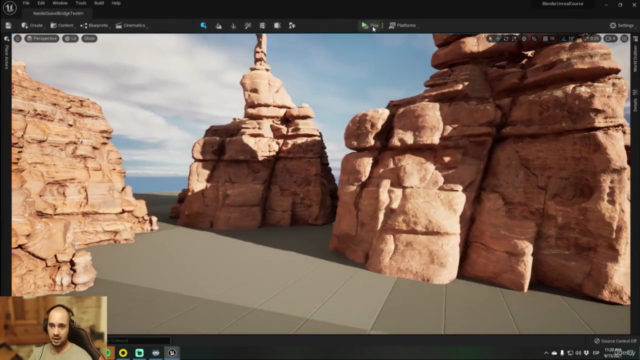Open the Lit view mode dropdown
640x360 pixels.
71,38
